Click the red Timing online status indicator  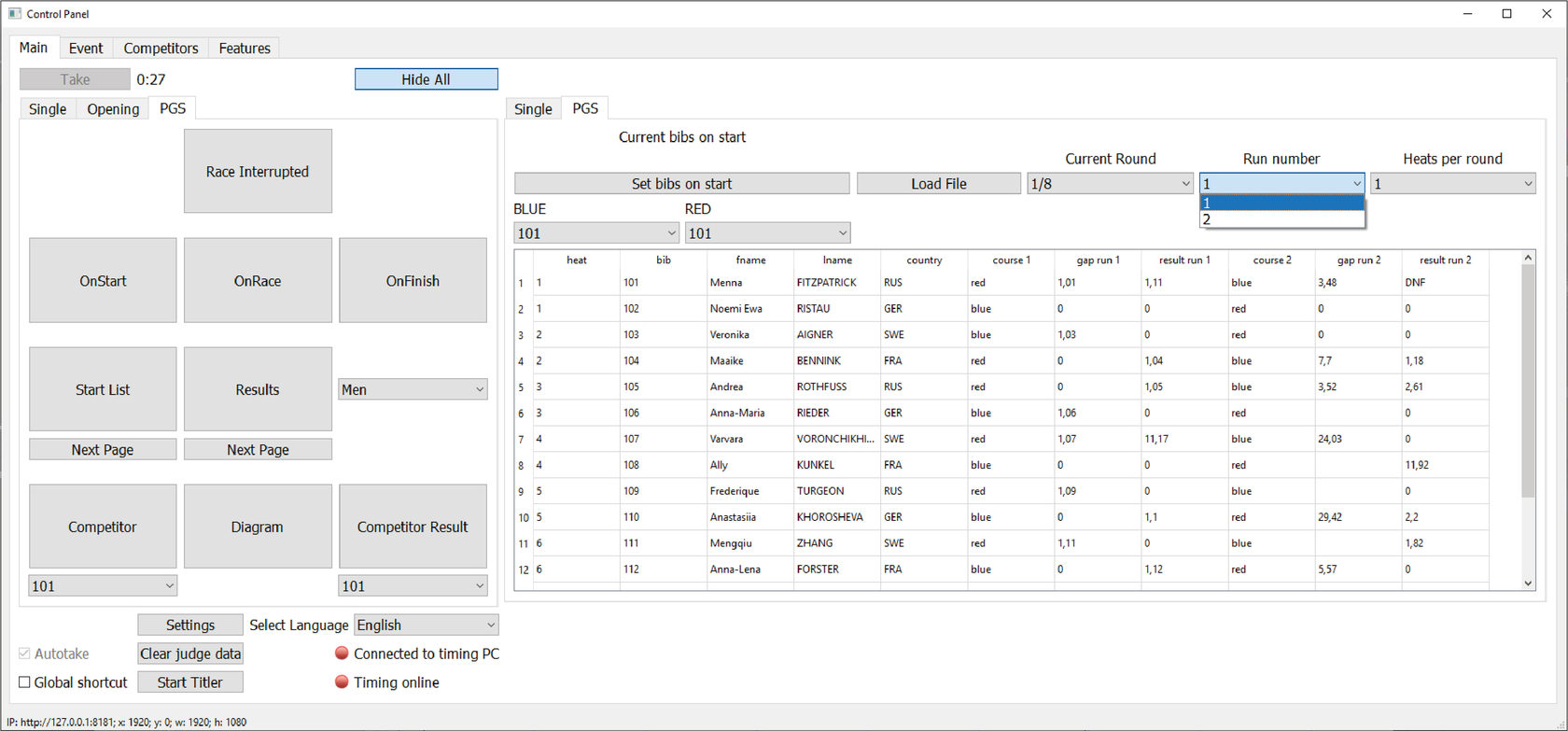342,682
